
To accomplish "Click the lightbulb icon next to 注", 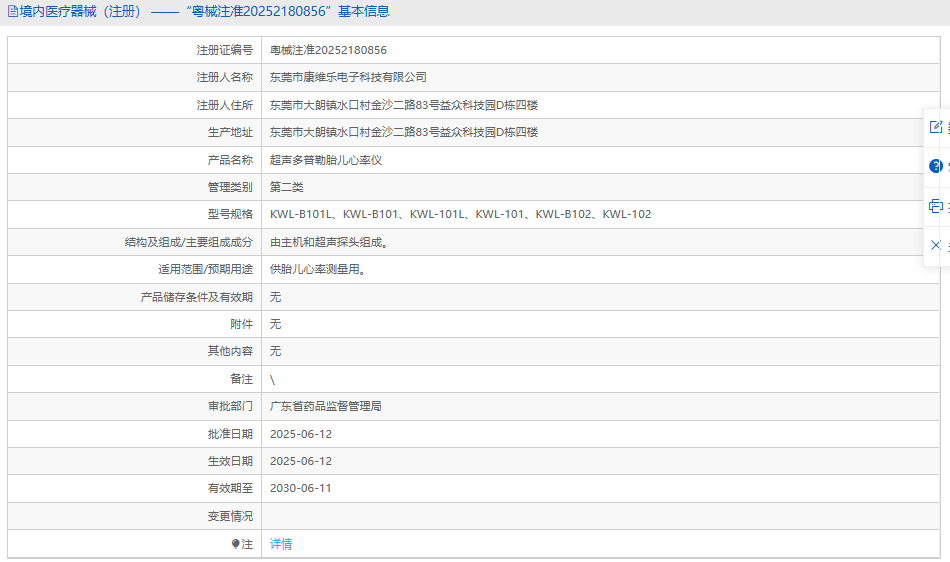I will [236, 544].
